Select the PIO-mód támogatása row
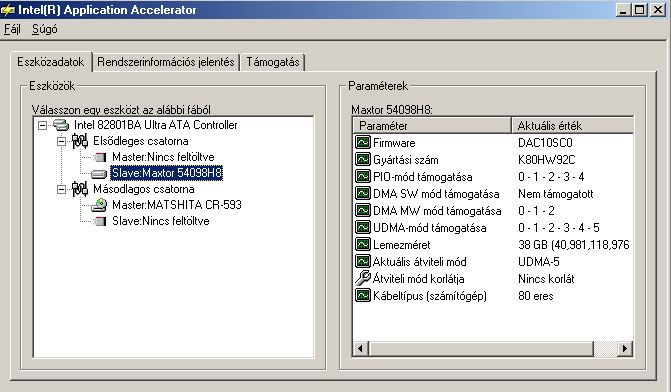Viewport: 671px width, 392px height. click(x=493, y=176)
